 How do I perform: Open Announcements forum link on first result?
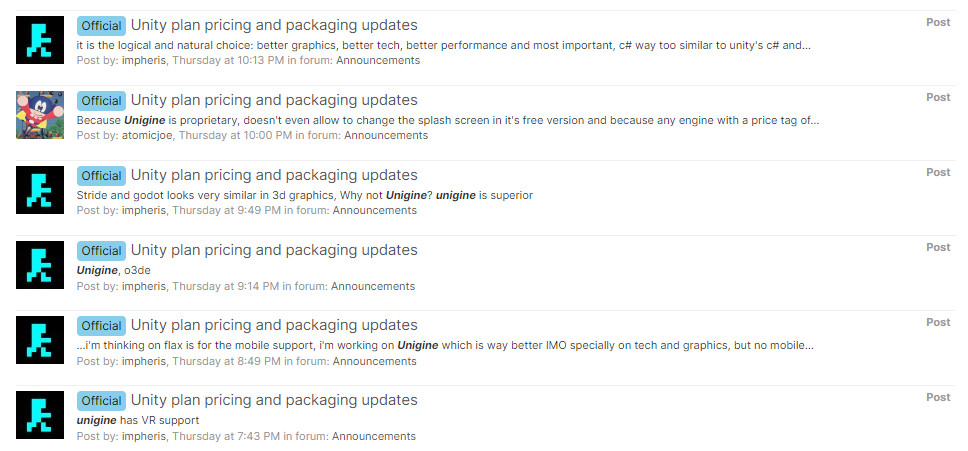coord(378,60)
